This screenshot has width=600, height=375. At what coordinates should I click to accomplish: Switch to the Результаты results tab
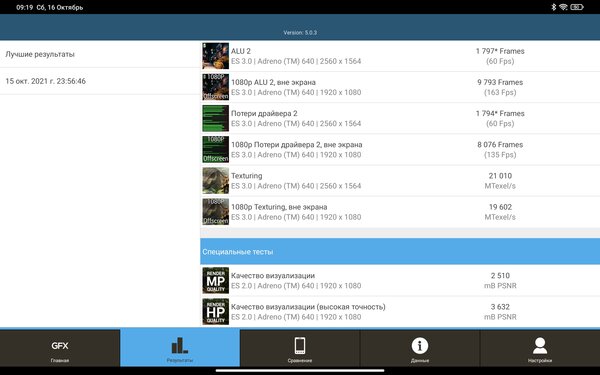click(x=180, y=348)
